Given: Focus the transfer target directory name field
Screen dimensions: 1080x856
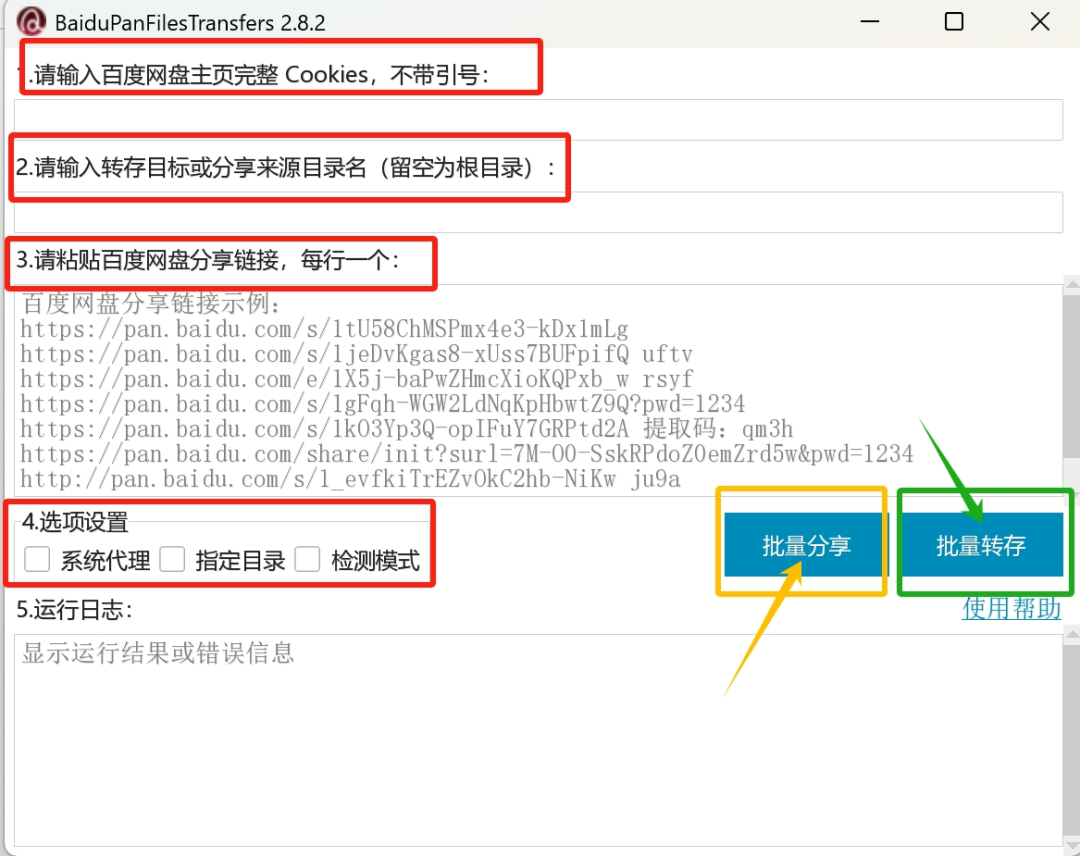Looking at the screenshot, I should pyautogui.click(x=538, y=212).
